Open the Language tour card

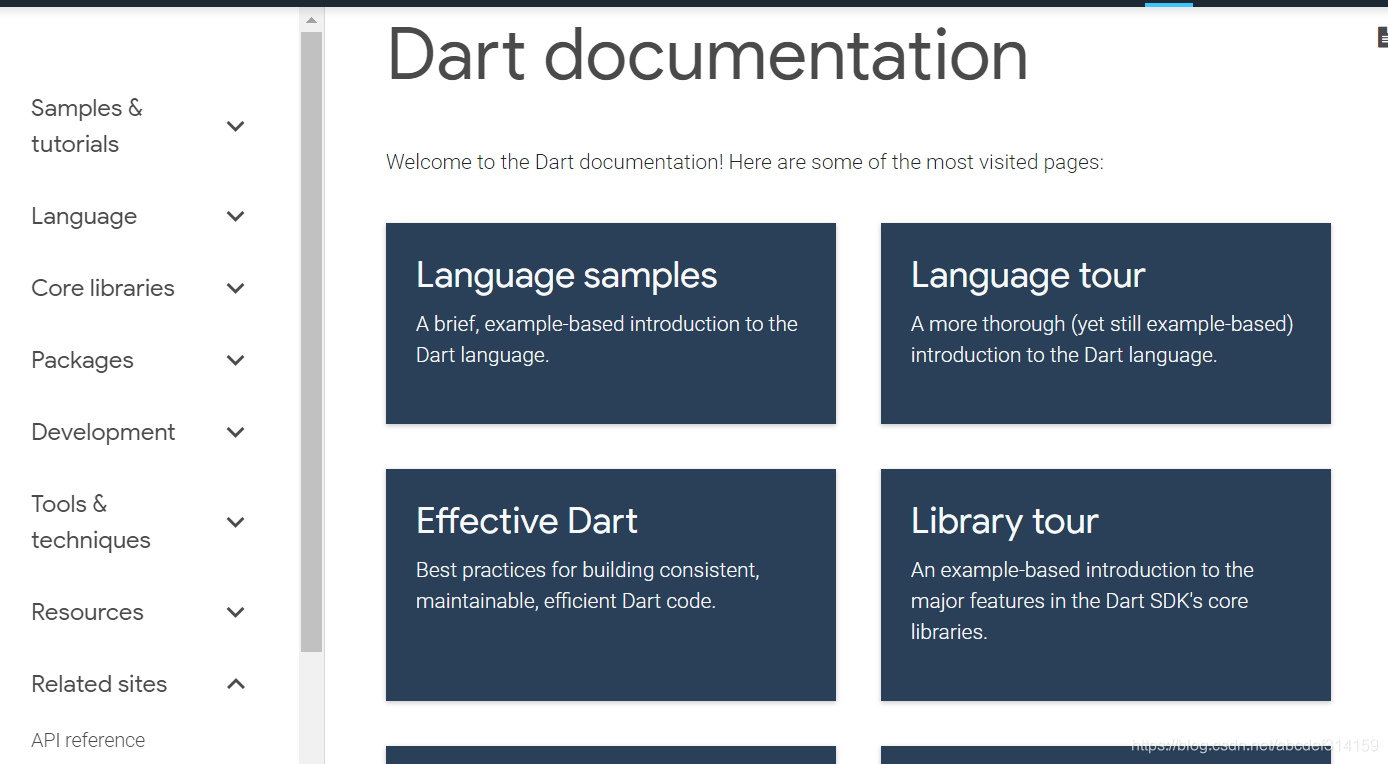[x=1106, y=323]
